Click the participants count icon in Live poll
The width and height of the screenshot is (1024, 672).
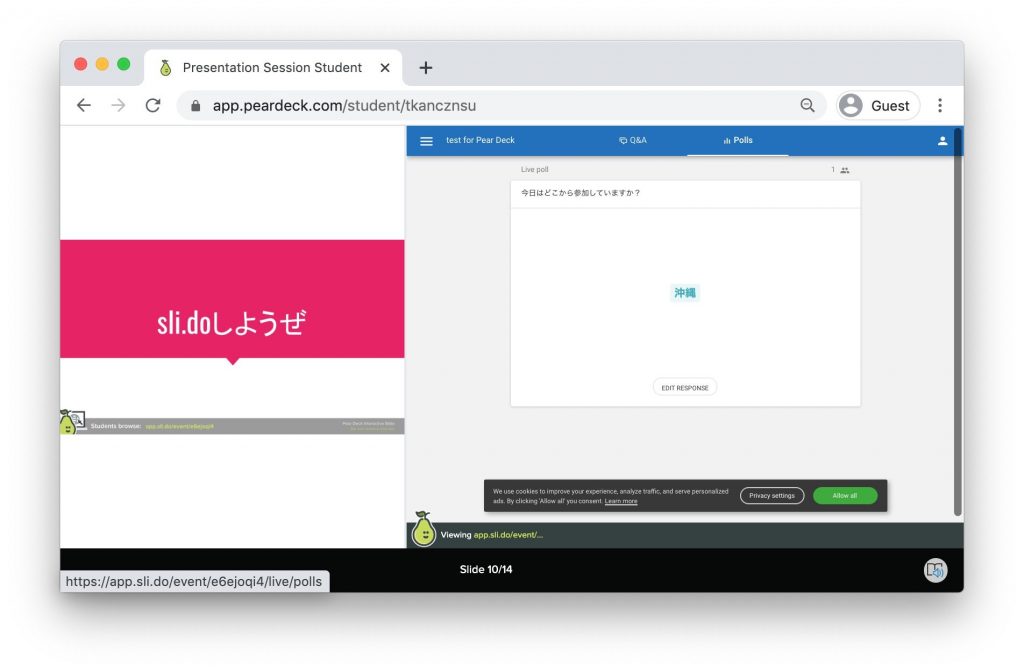[x=844, y=170]
